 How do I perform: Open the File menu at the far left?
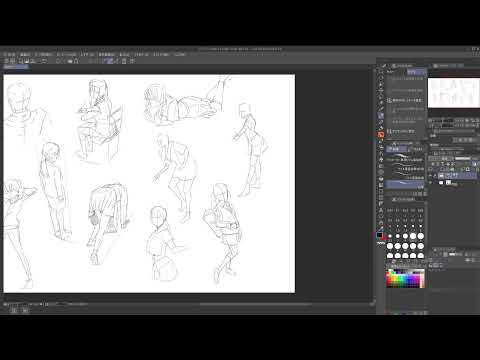[x=9, y=54]
